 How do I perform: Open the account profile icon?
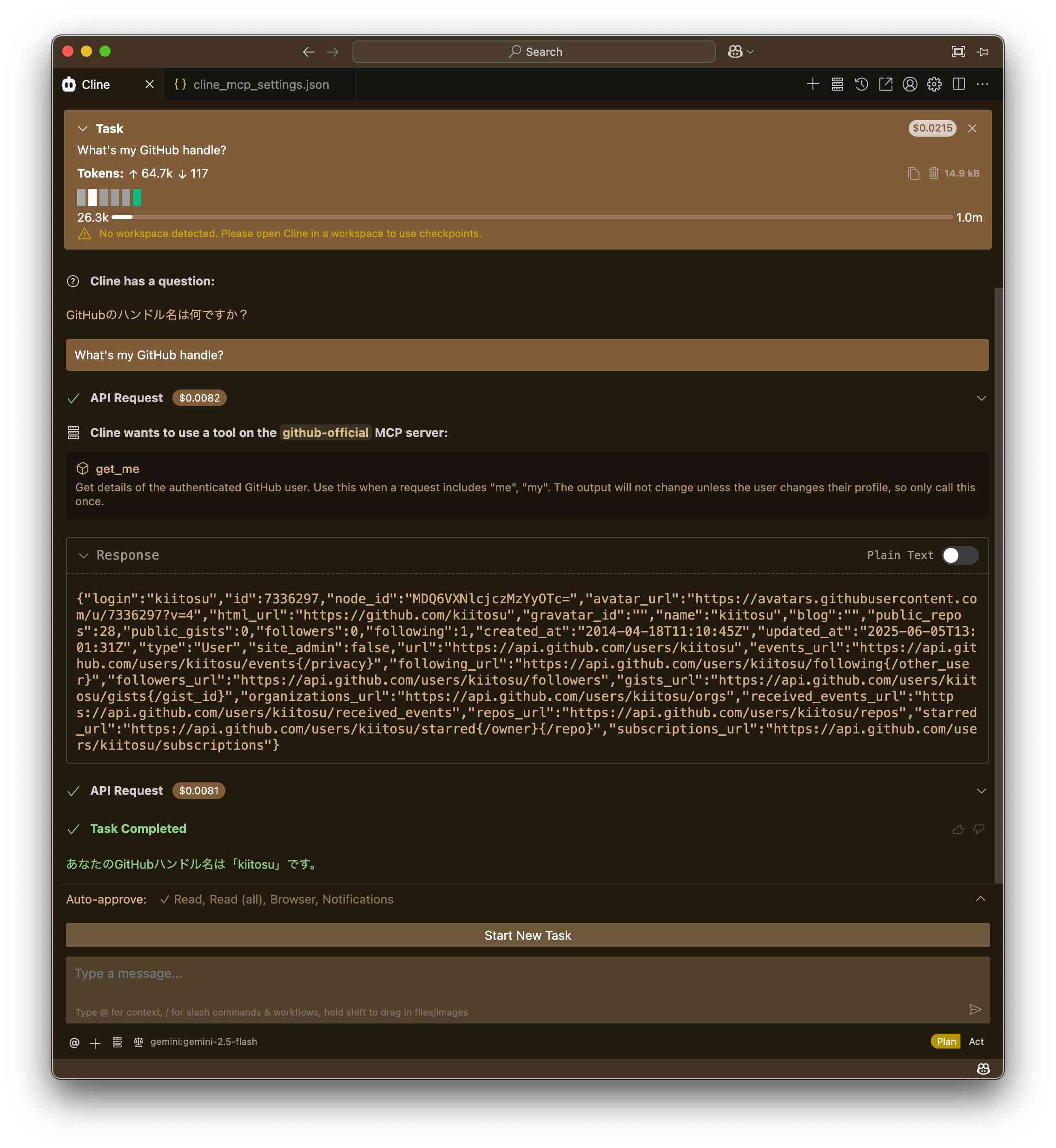tap(910, 85)
